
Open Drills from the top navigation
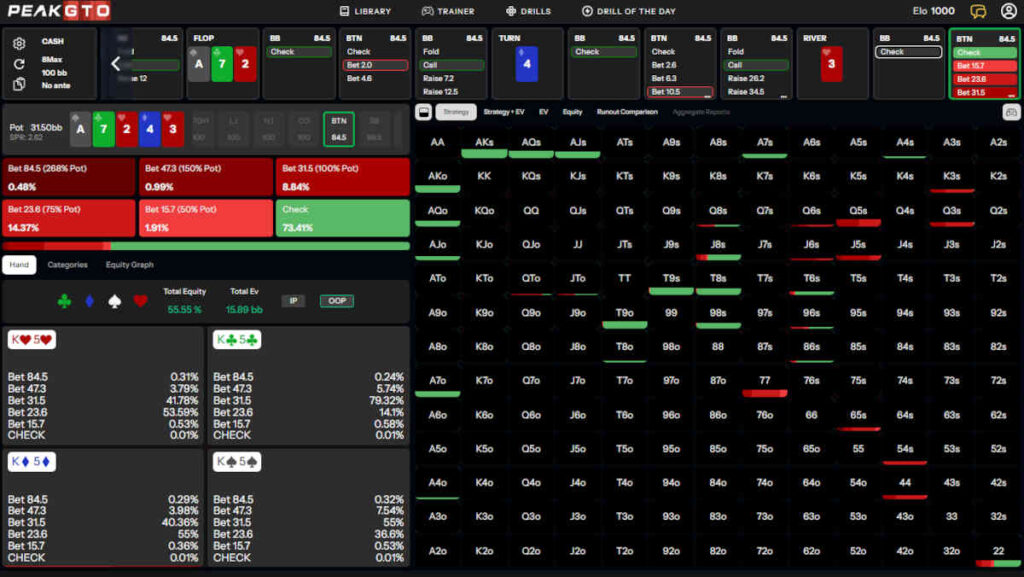point(528,11)
